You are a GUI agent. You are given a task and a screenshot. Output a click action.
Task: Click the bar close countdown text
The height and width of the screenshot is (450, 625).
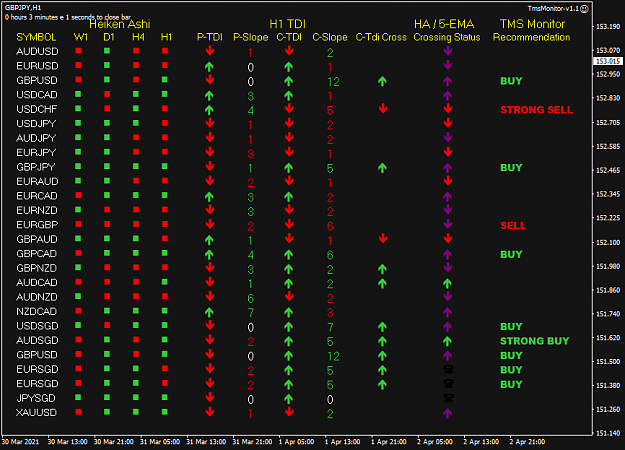(68, 17)
